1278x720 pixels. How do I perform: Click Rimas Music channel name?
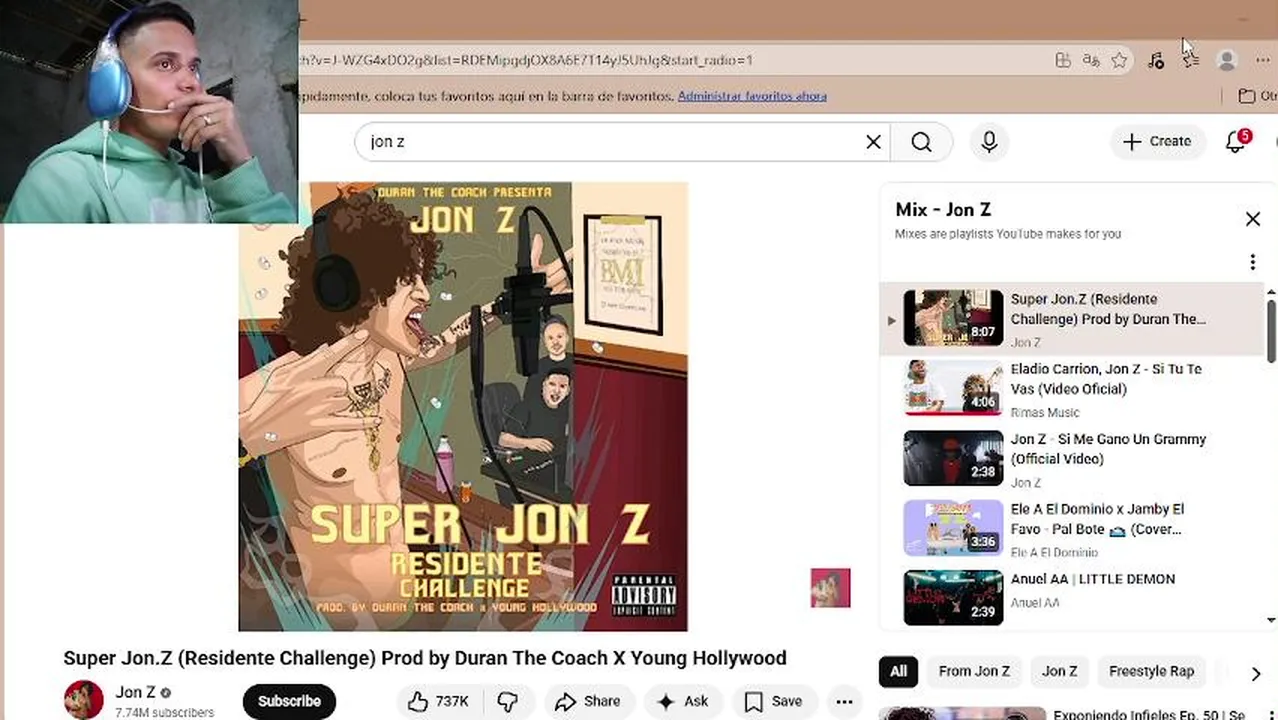click(x=1045, y=412)
